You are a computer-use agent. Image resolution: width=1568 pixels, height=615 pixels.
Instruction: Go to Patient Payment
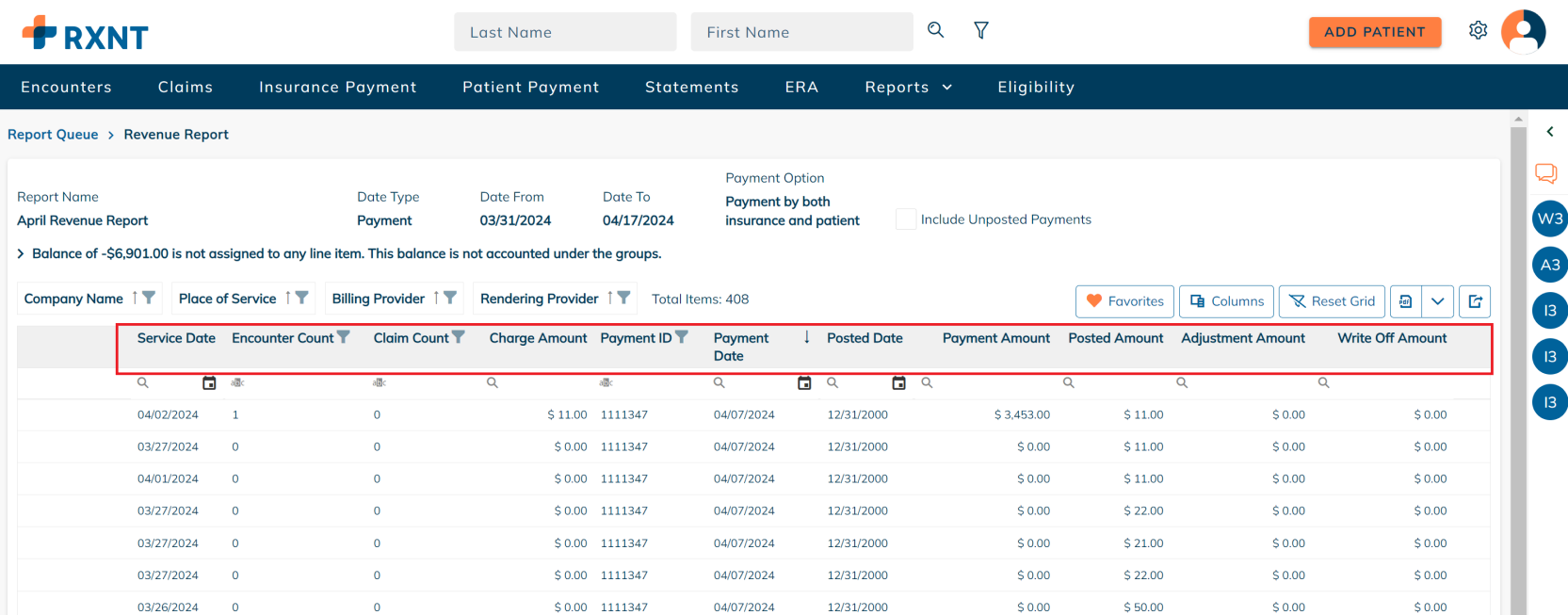pos(531,87)
